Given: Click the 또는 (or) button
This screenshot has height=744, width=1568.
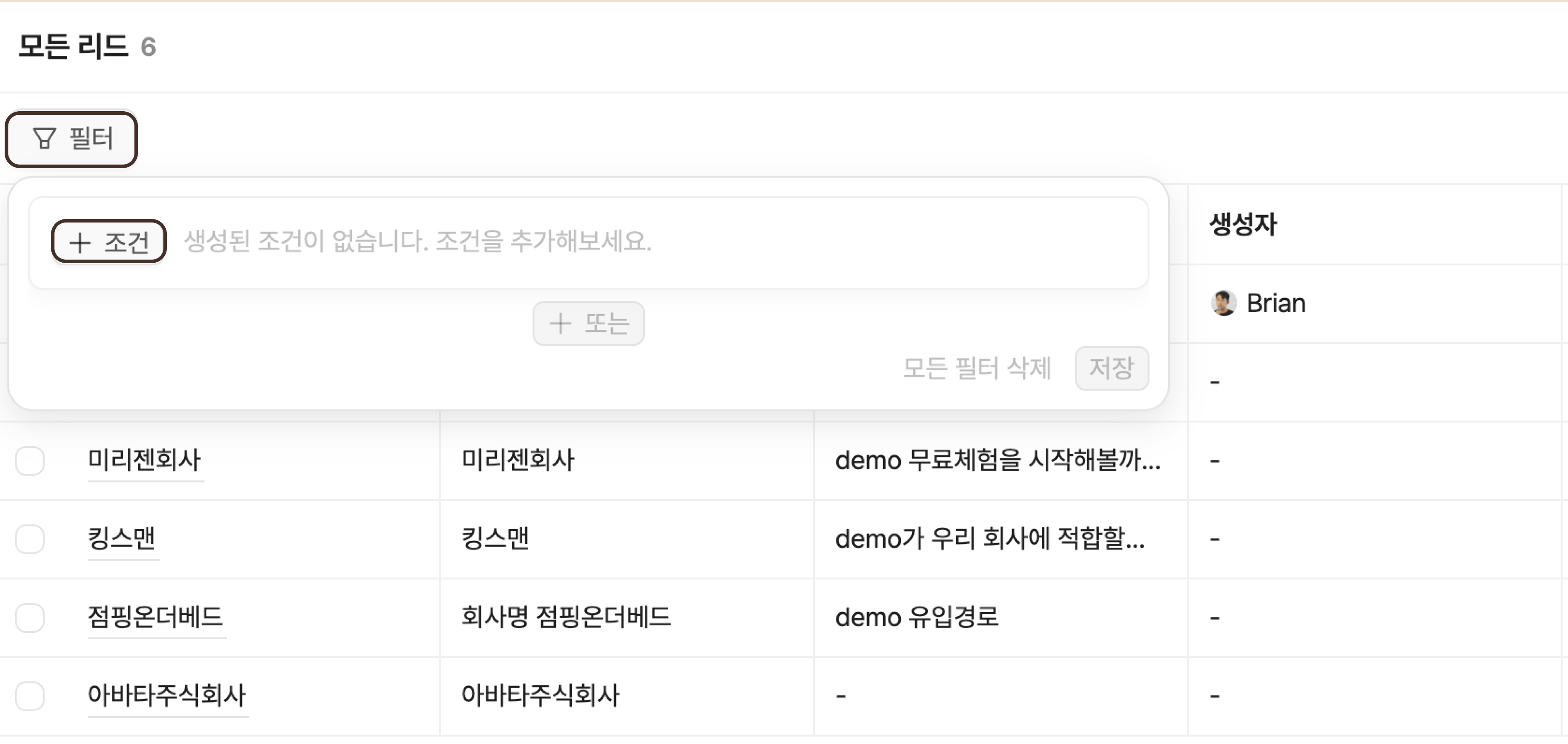Looking at the screenshot, I should click(588, 323).
